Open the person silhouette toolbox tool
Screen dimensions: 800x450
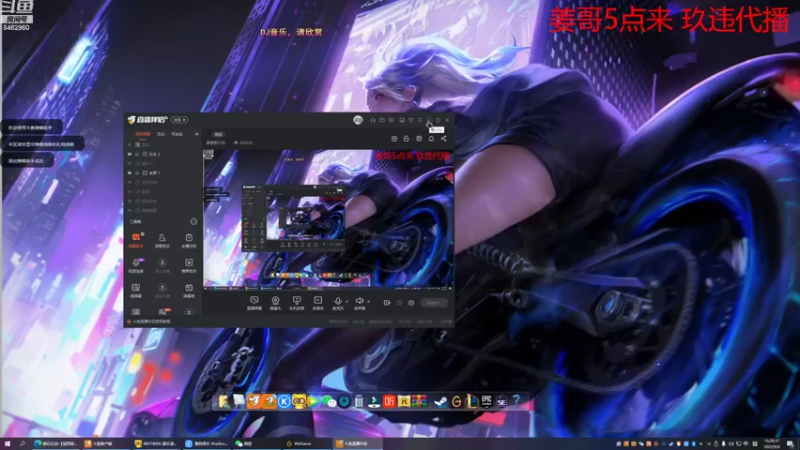[x=162, y=240]
